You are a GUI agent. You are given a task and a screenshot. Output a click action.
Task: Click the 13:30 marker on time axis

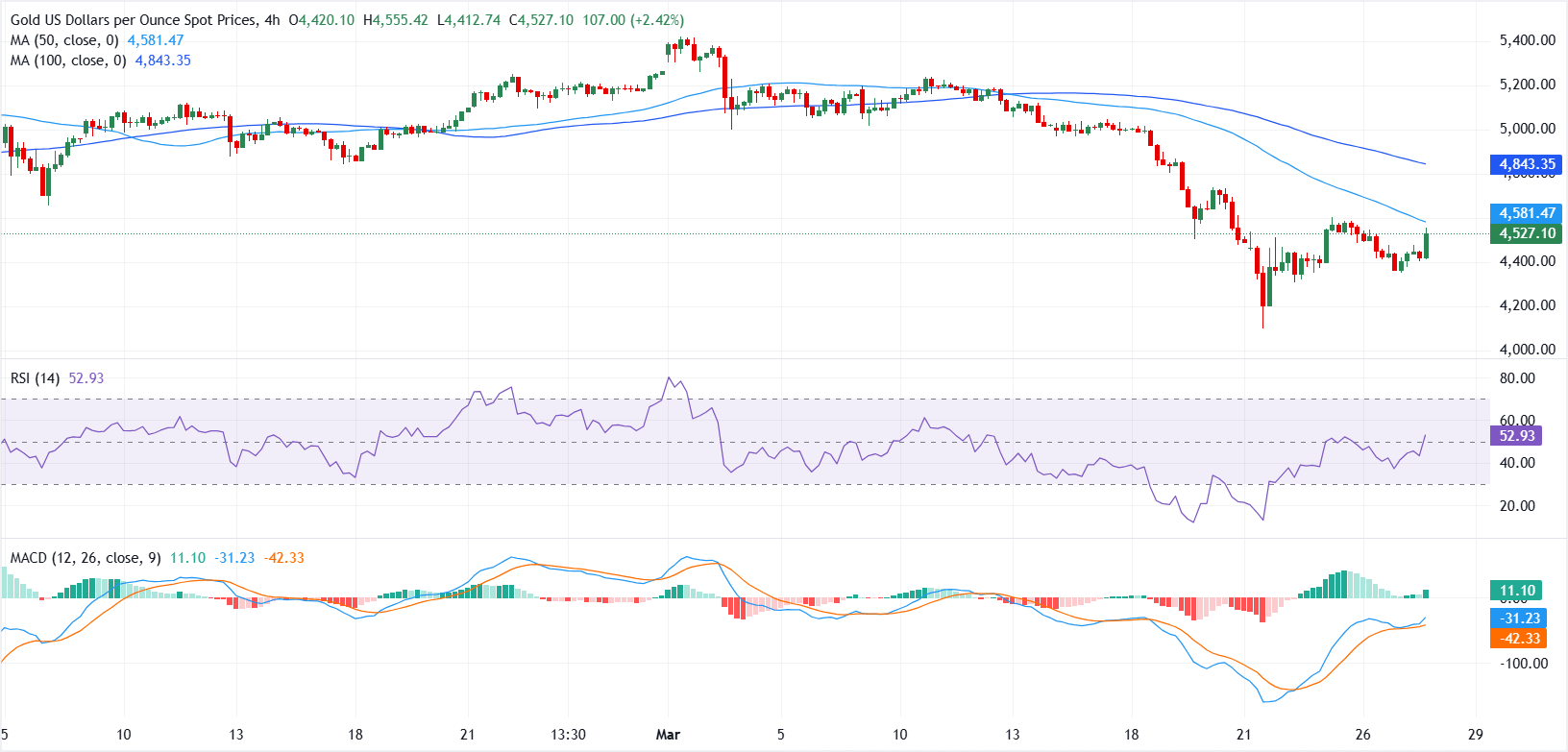pyautogui.click(x=568, y=735)
